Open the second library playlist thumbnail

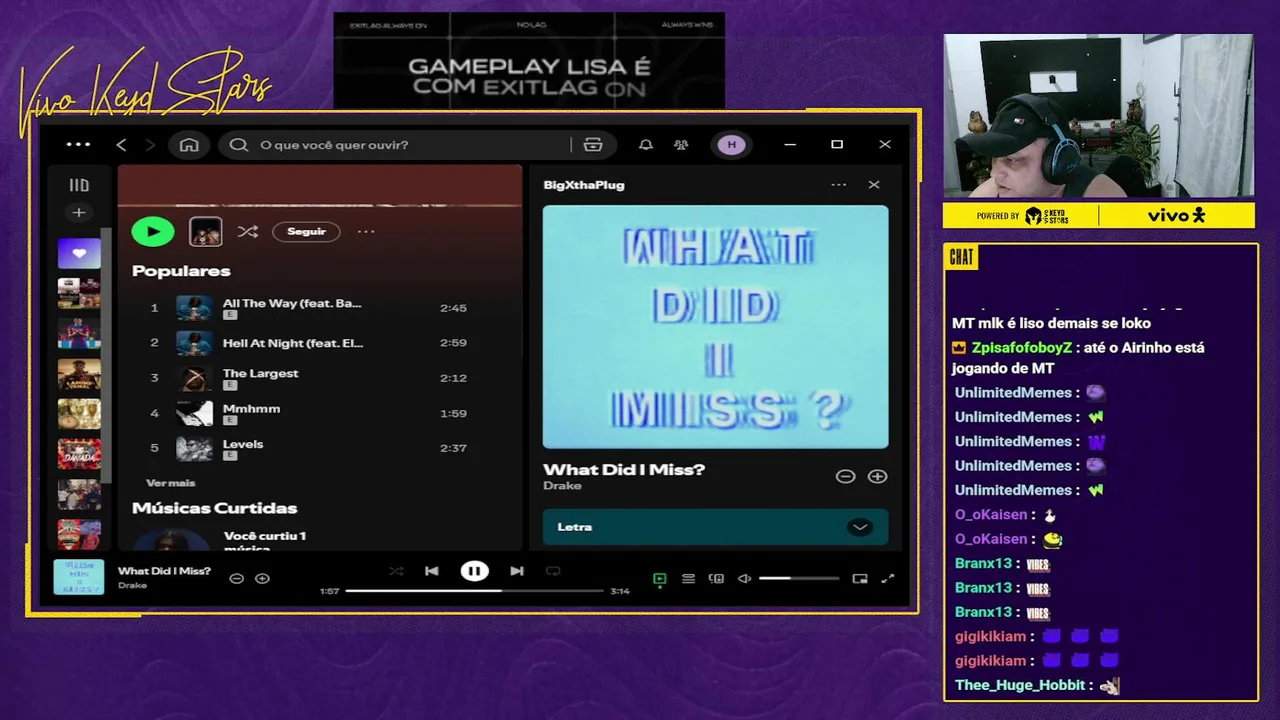[x=79, y=293]
